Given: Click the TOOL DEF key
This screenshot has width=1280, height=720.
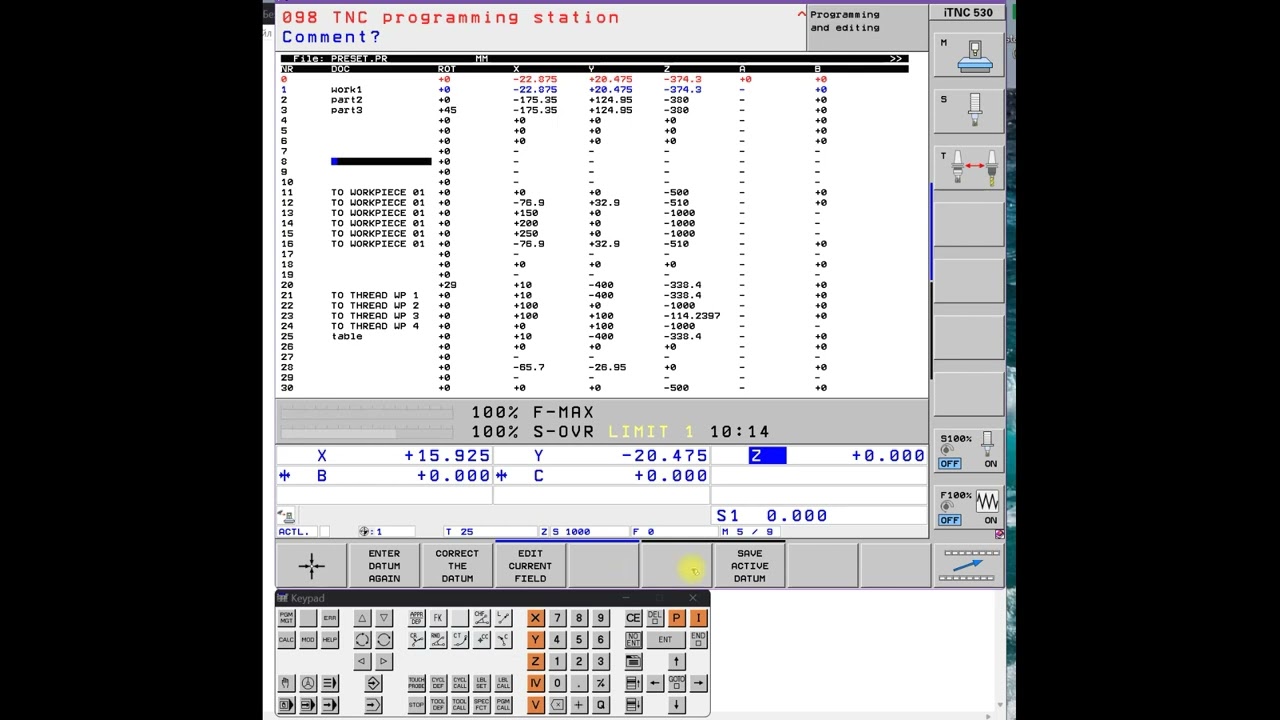Looking at the screenshot, I should [438, 705].
